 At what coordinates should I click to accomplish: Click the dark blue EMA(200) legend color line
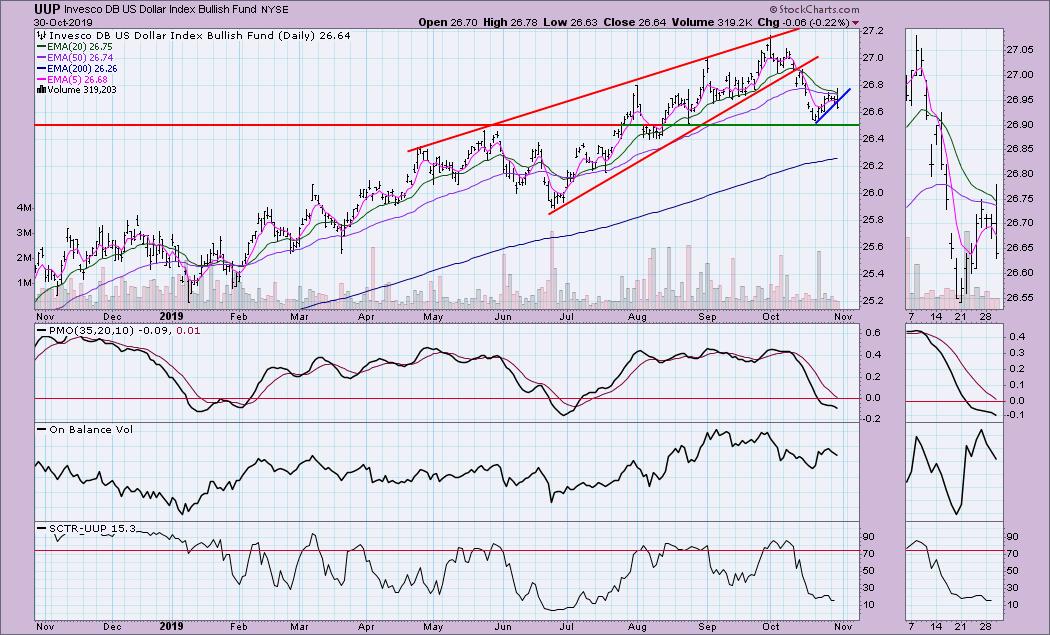point(41,68)
